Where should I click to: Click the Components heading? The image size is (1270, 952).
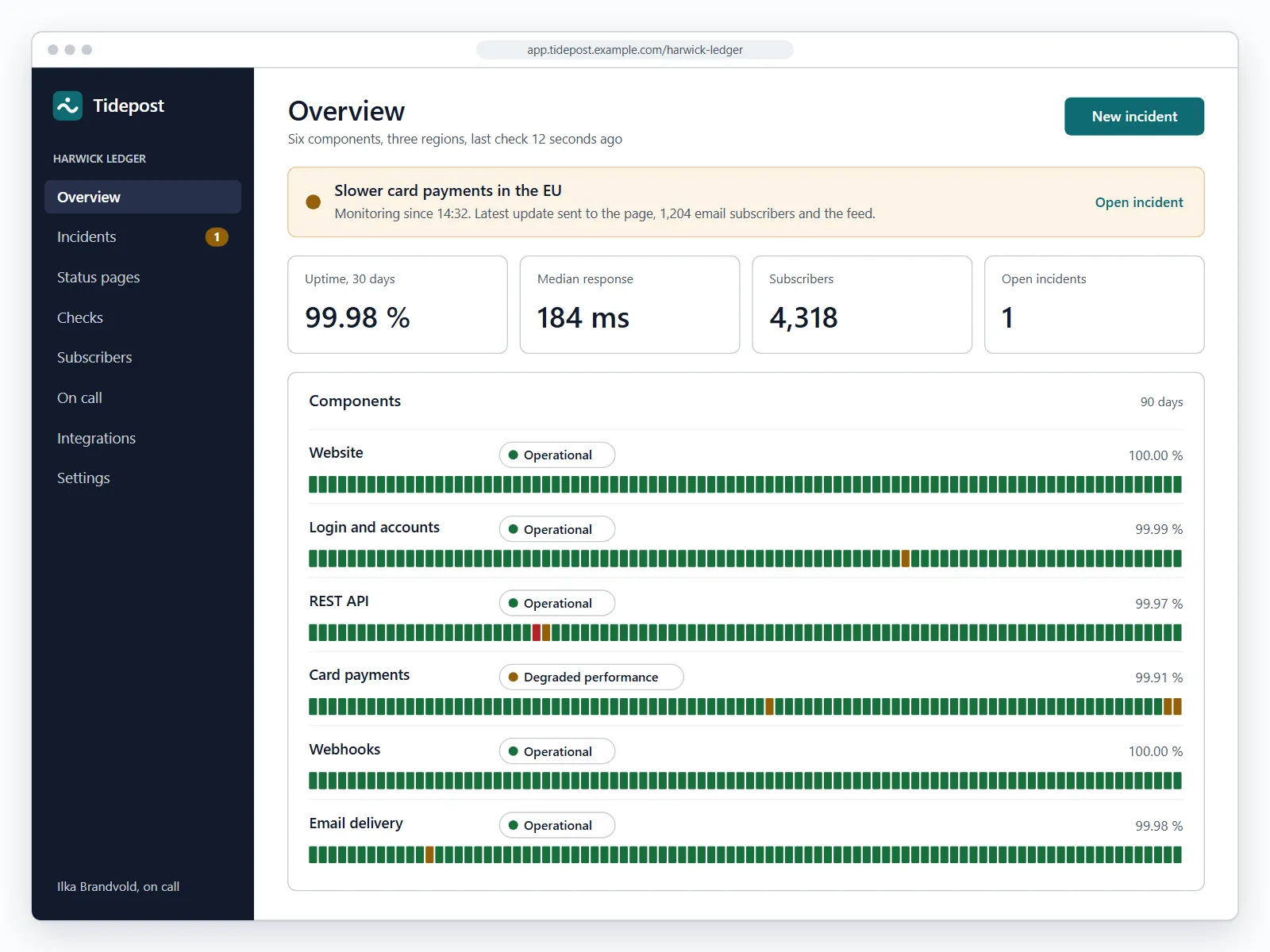click(355, 401)
